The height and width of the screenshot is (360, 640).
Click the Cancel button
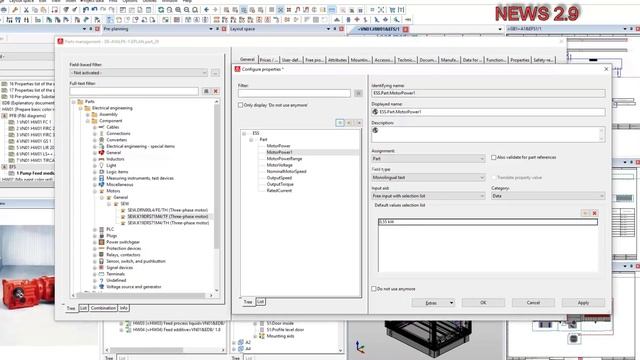[533, 303]
